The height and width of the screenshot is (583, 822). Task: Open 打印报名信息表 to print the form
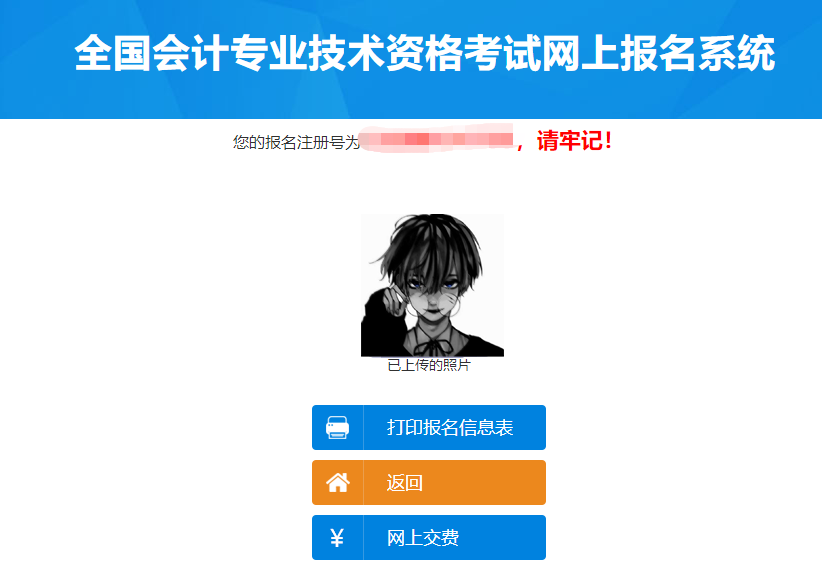coord(429,427)
